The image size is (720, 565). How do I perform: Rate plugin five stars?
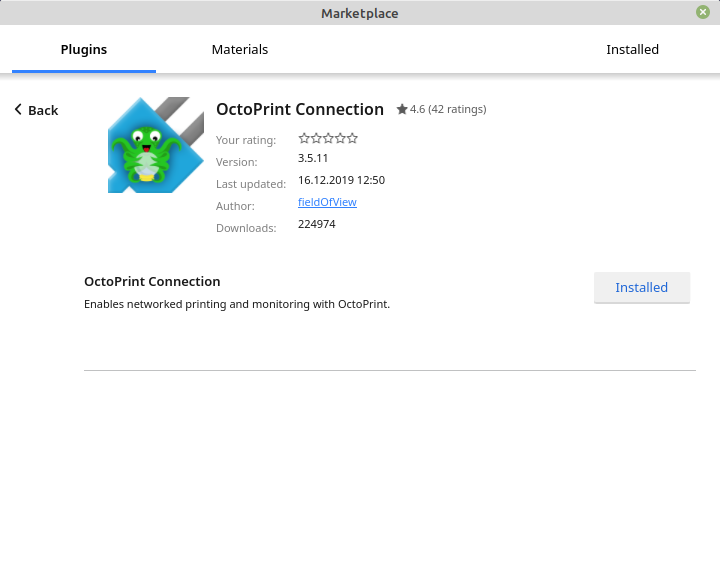coord(352,138)
